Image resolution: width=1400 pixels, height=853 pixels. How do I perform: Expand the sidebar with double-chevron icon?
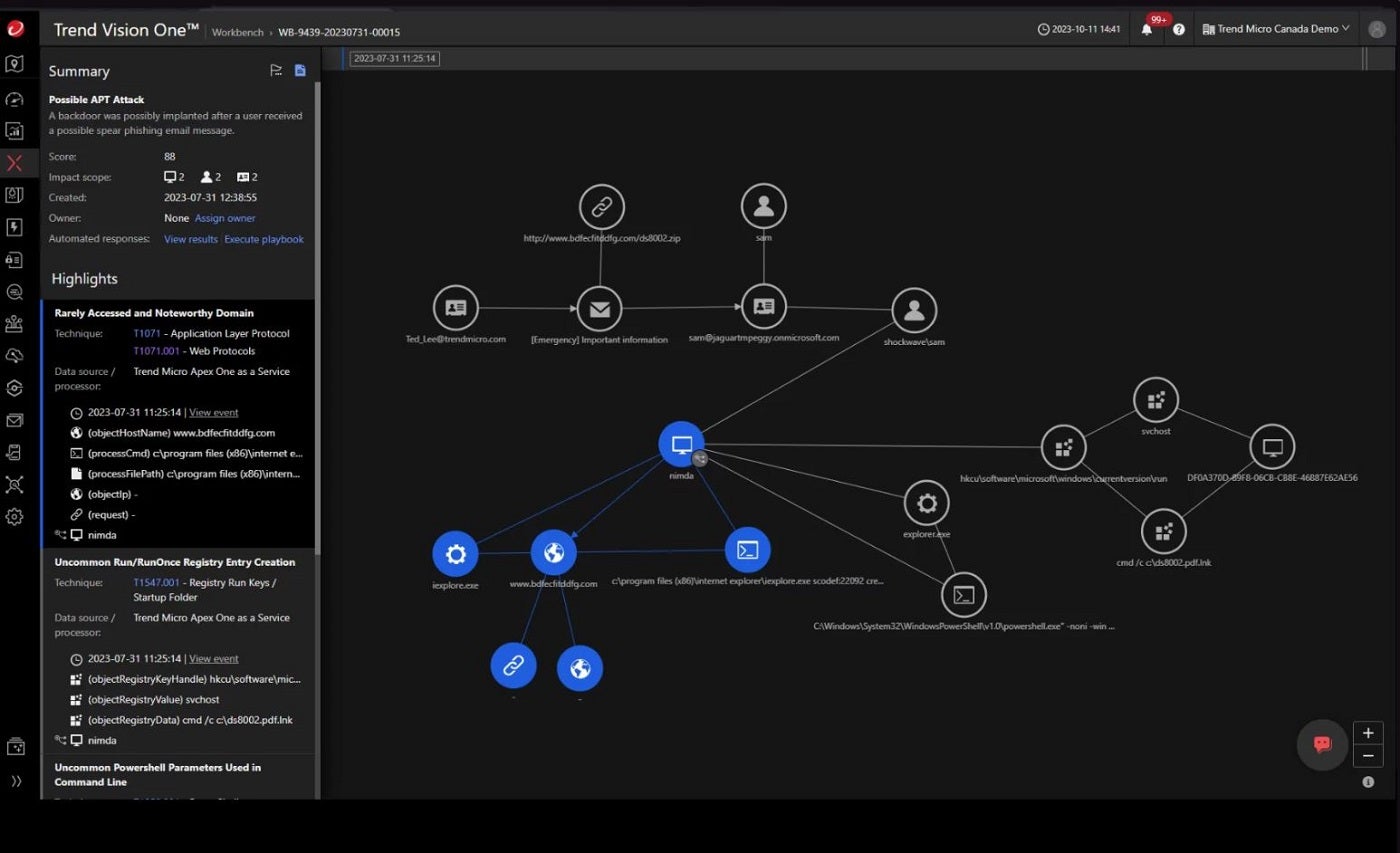16,781
